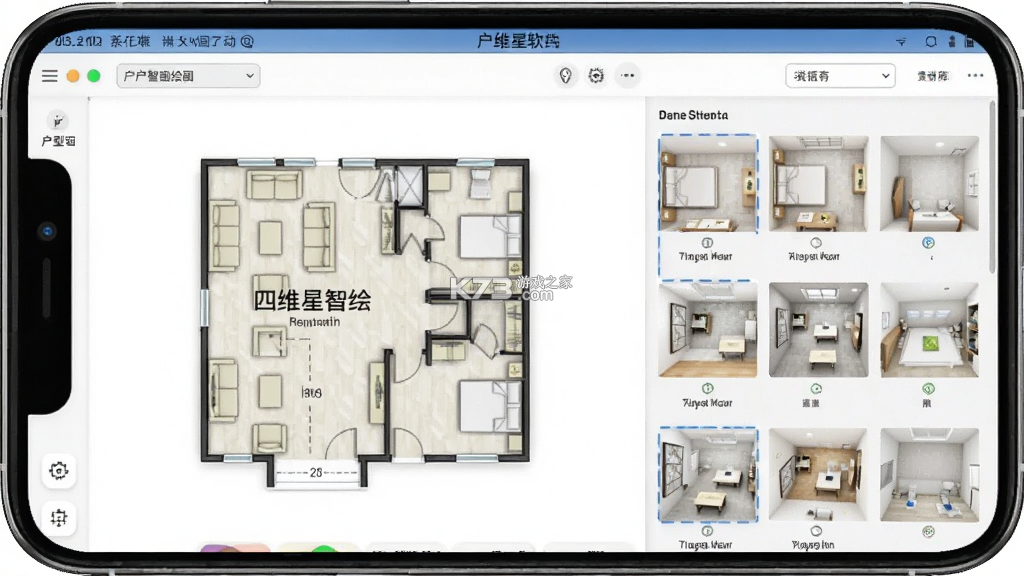The image size is (1024, 576).
Task: Click the orange dot window control
Action: tap(73, 76)
